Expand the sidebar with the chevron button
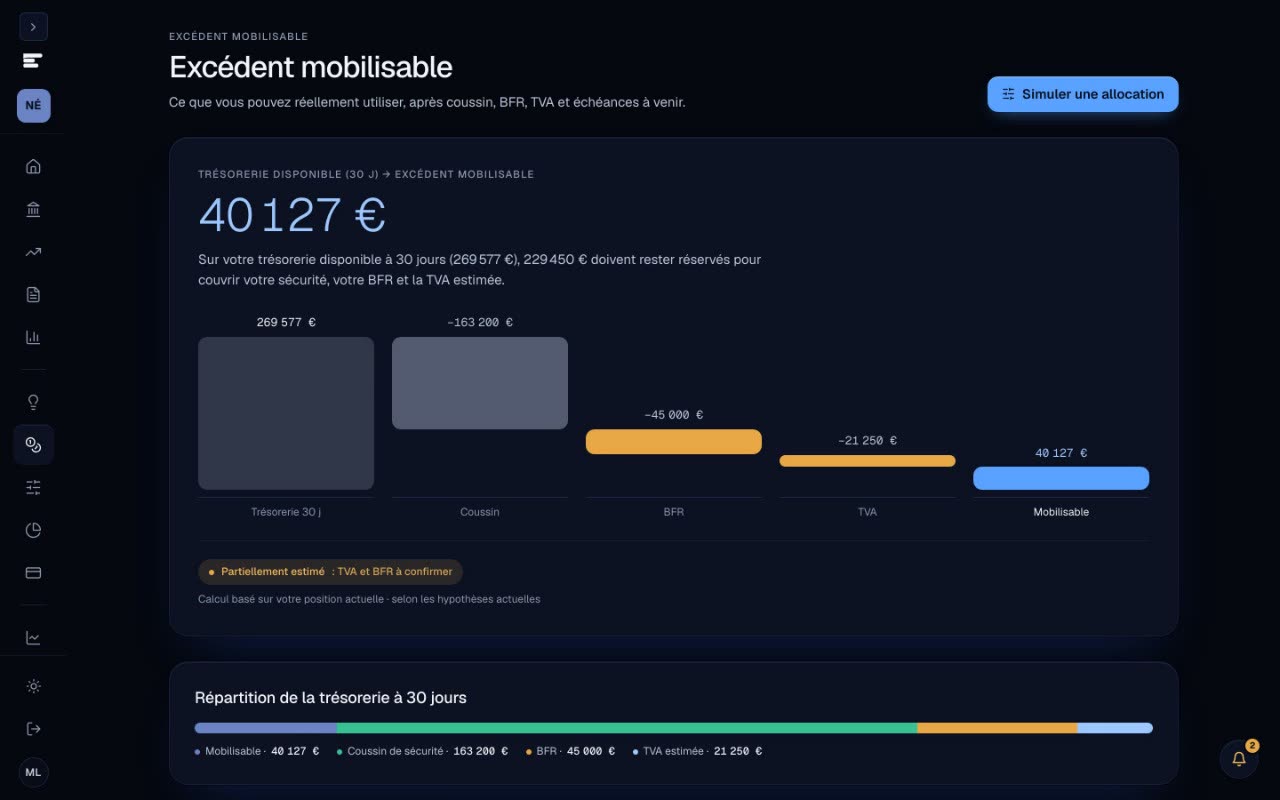Viewport: 1280px width, 800px height. [x=33, y=27]
